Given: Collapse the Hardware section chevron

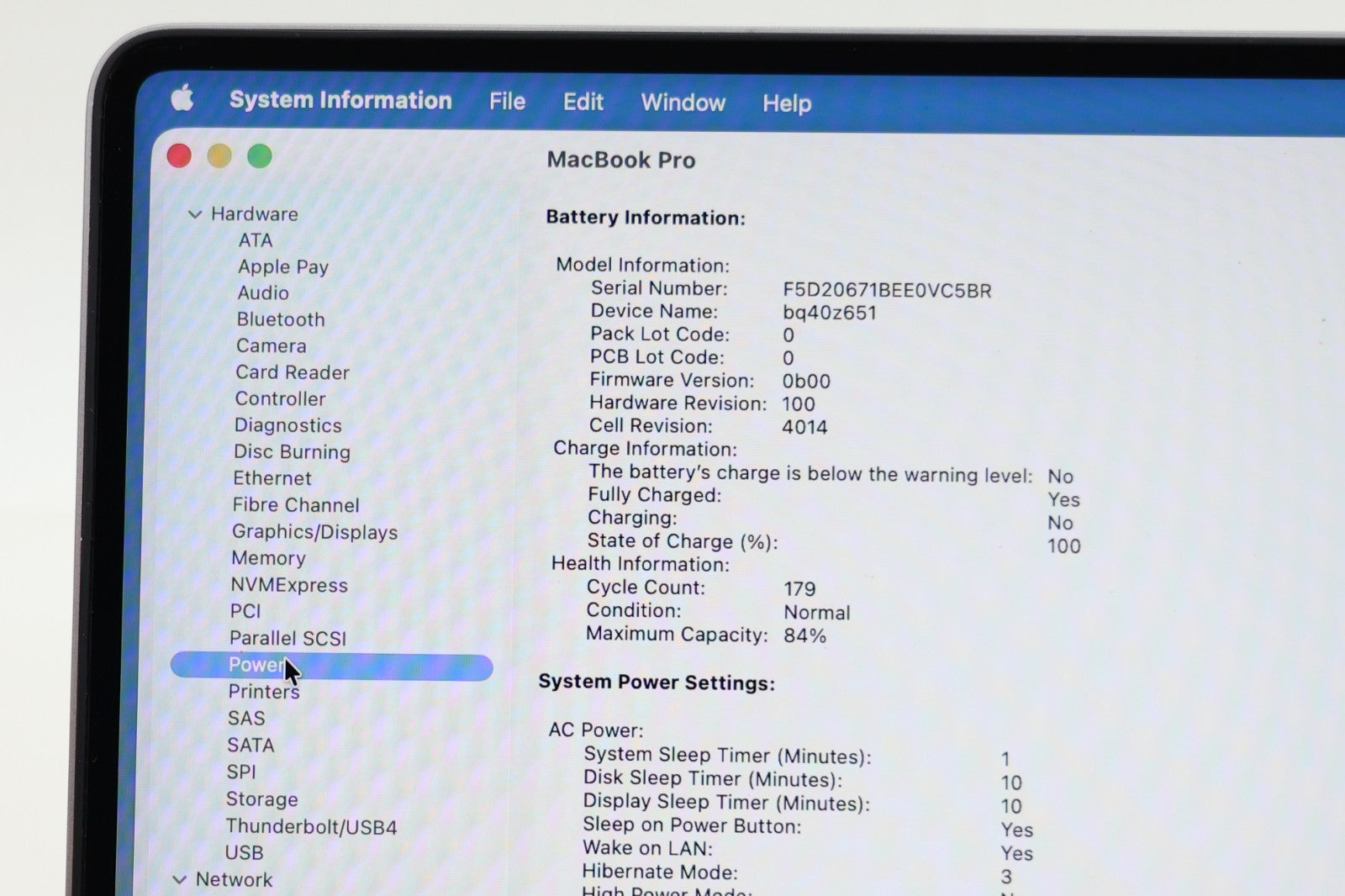Looking at the screenshot, I should (x=195, y=214).
